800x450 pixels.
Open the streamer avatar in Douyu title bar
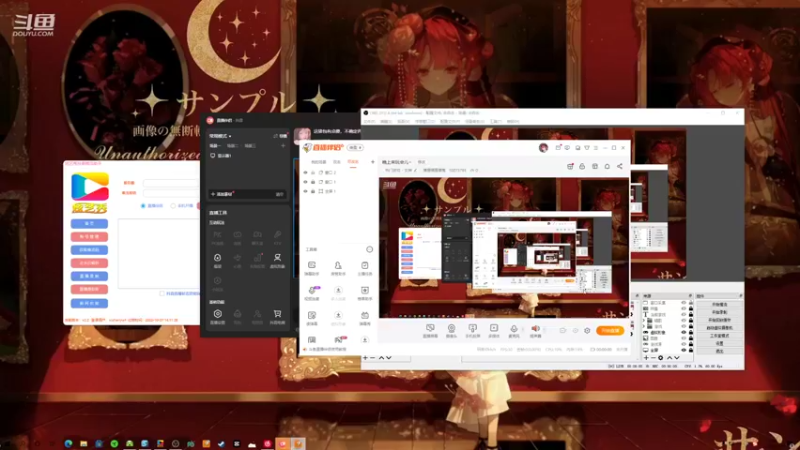[x=543, y=148]
